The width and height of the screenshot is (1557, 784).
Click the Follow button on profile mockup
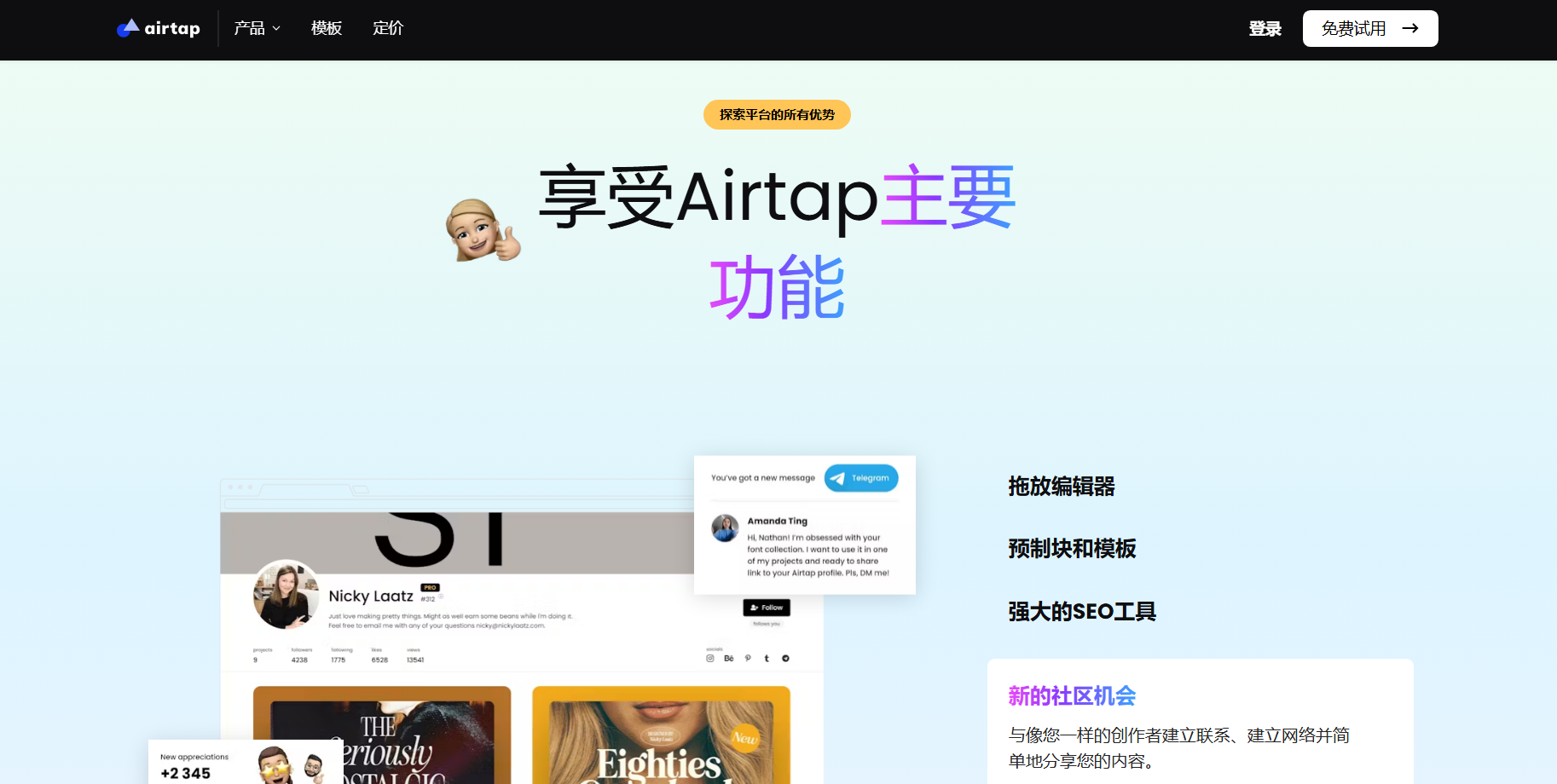point(767,608)
